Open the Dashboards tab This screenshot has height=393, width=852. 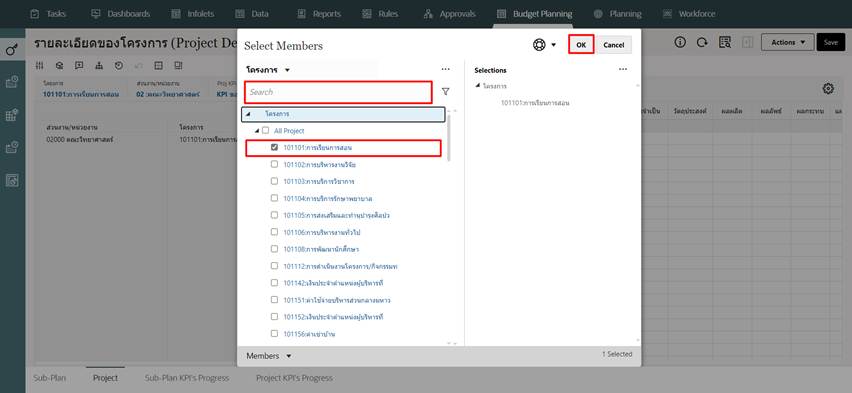[120, 14]
